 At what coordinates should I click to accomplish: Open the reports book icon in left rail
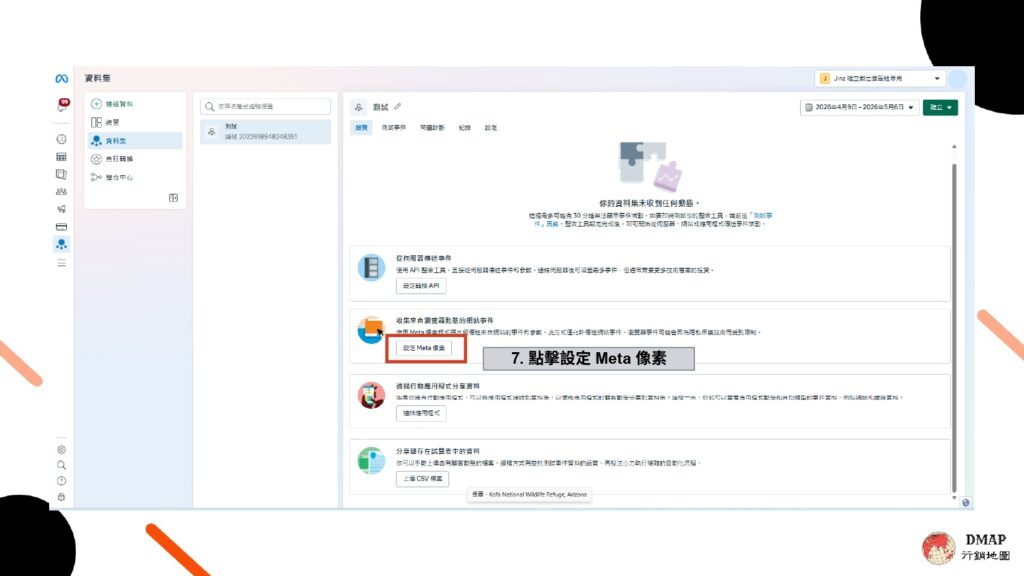[x=61, y=174]
